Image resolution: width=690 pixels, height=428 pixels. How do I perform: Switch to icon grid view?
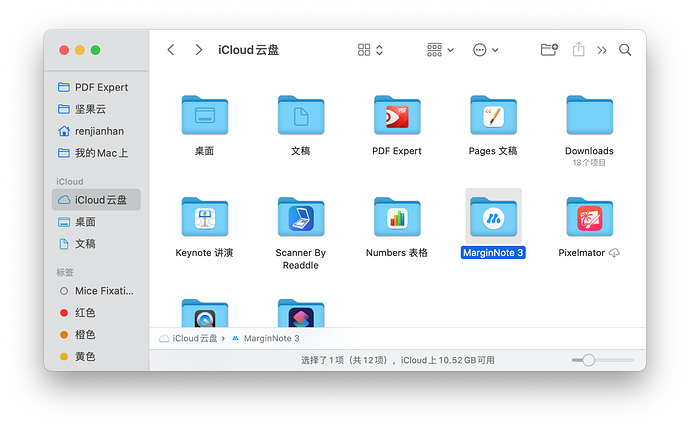(364, 50)
